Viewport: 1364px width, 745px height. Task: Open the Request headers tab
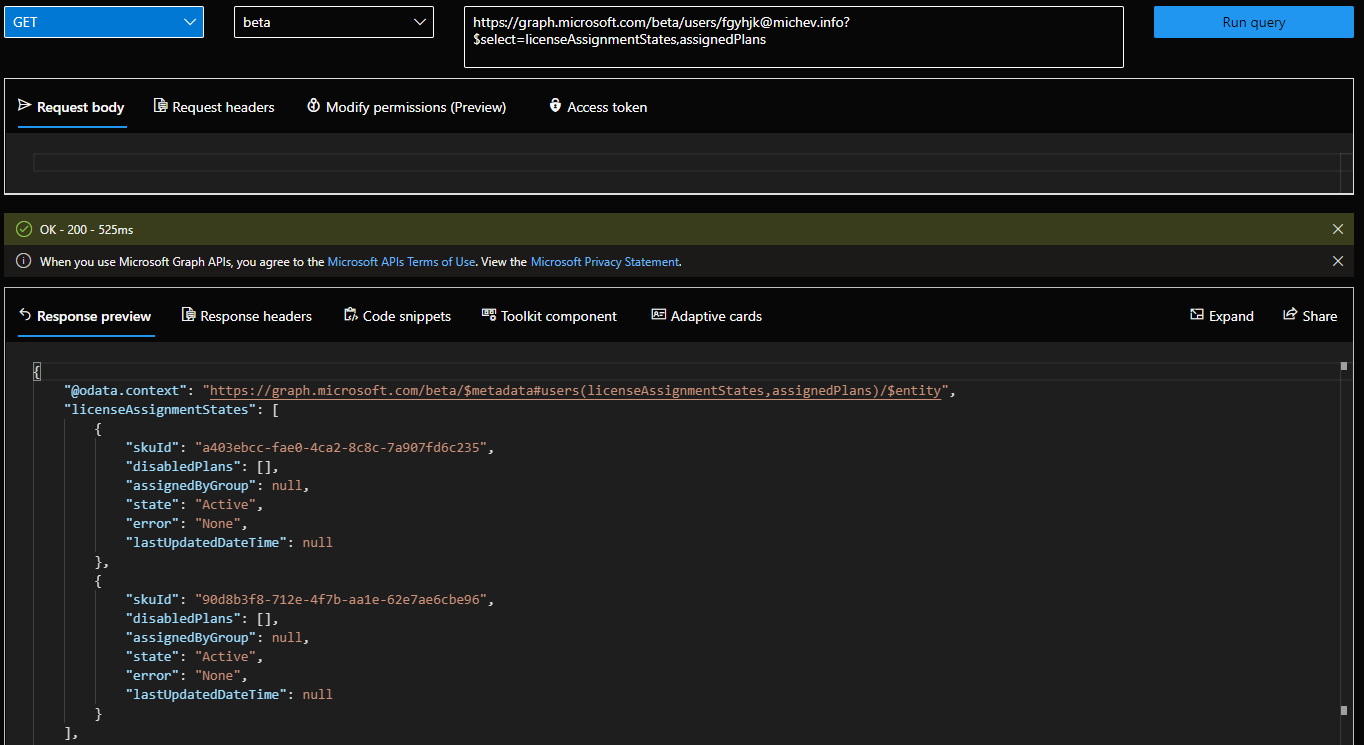[x=214, y=107]
